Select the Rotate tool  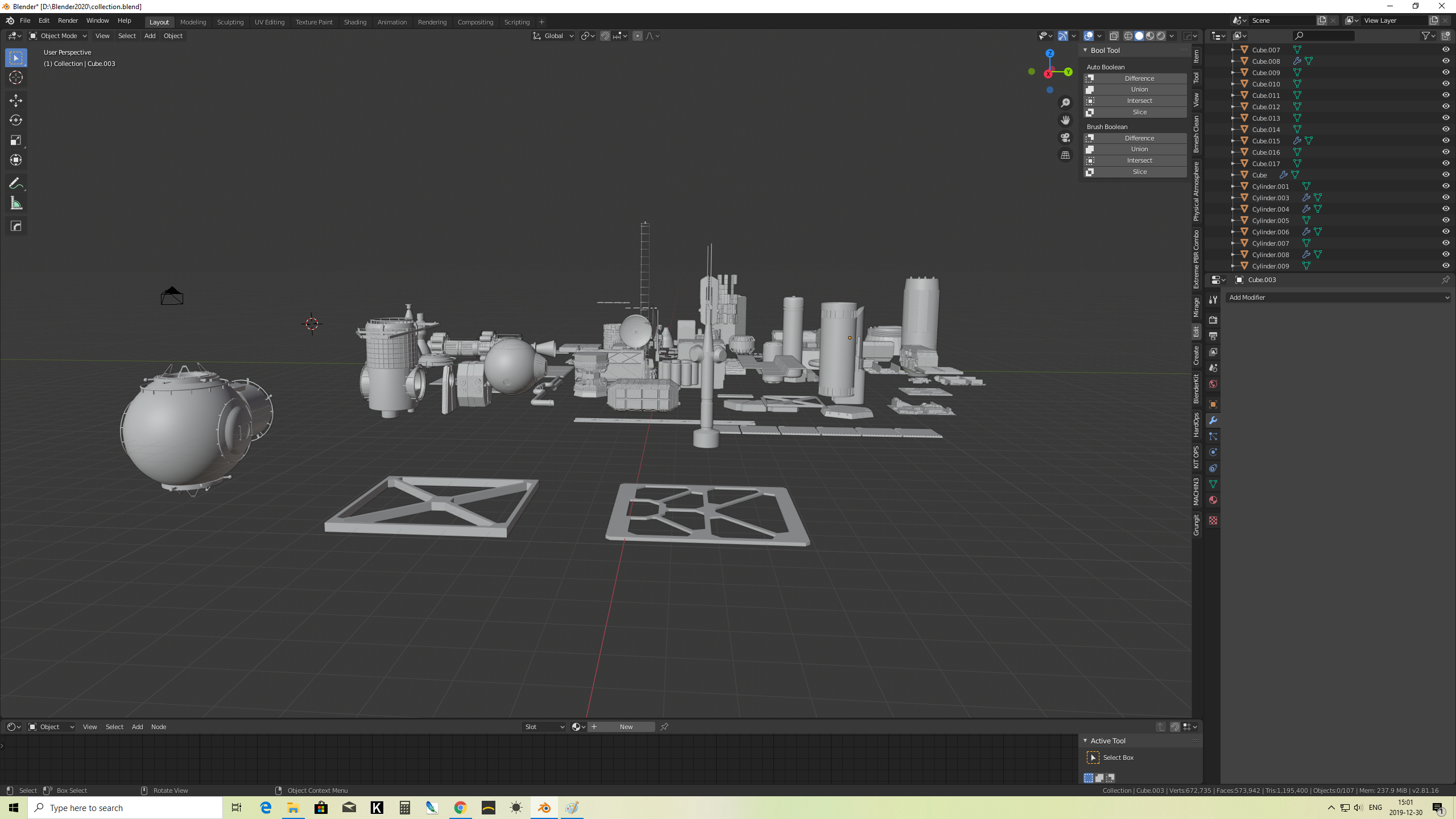pyautogui.click(x=15, y=120)
